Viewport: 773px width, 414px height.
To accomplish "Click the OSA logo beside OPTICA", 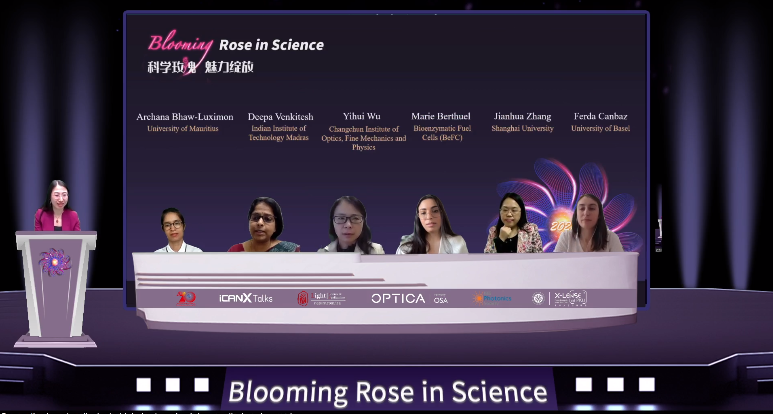I will click(440, 298).
